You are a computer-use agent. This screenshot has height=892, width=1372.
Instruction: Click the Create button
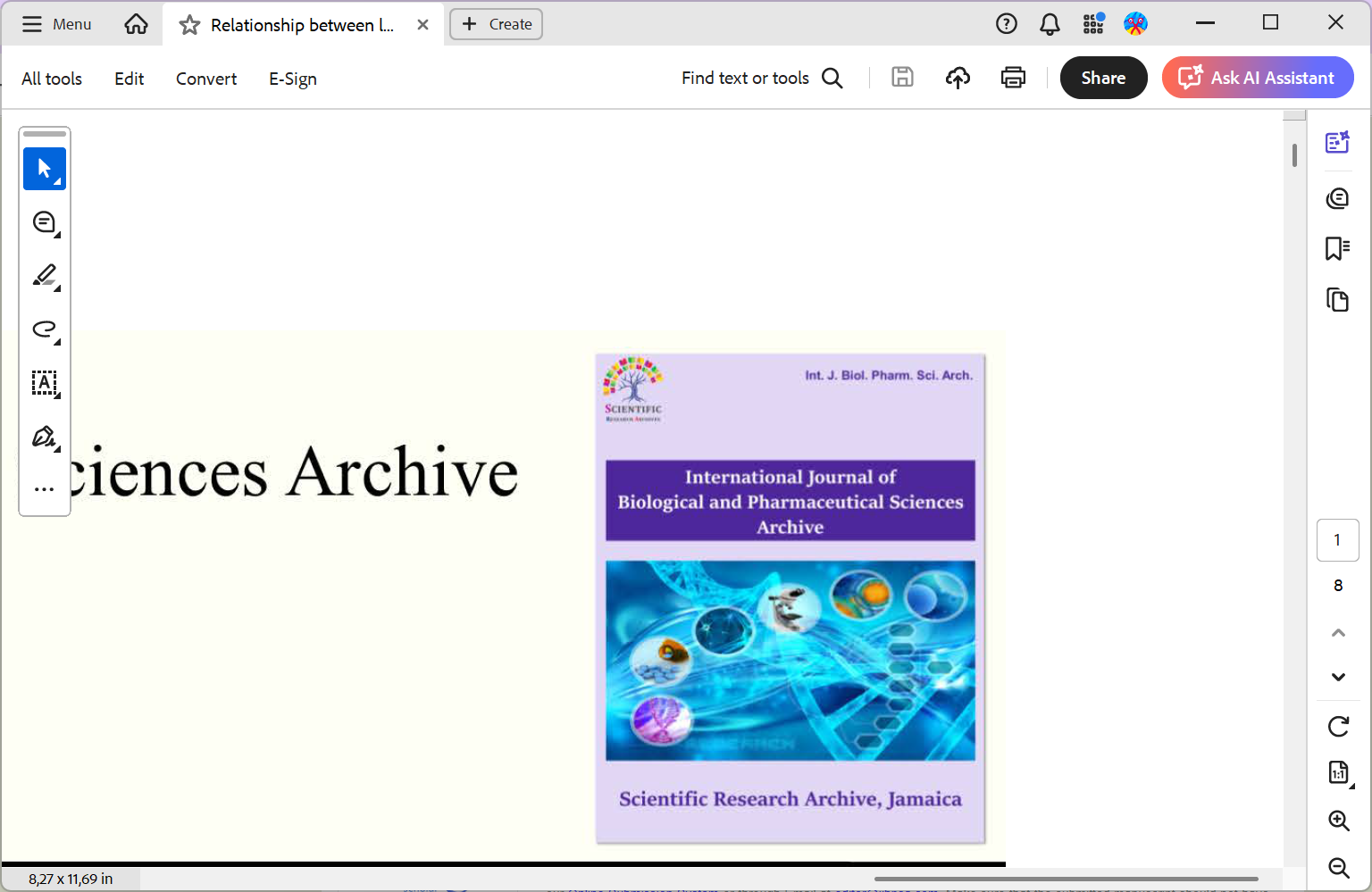(x=497, y=24)
